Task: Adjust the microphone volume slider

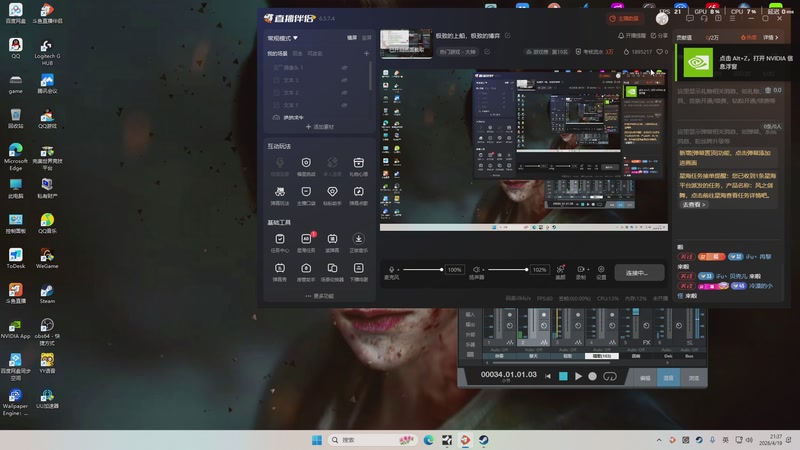Action: coord(422,269)
